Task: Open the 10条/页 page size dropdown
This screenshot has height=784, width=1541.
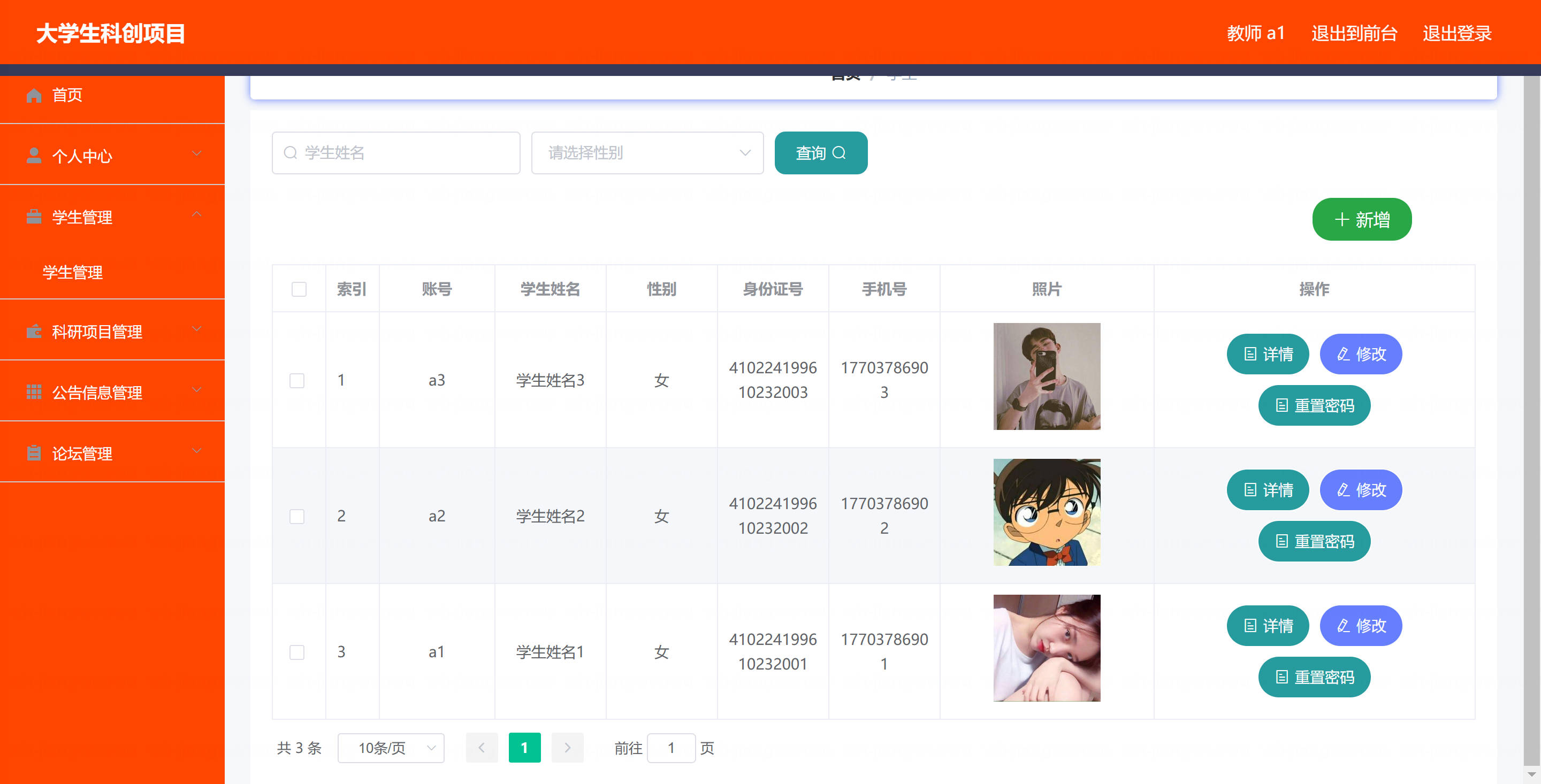Action: [391, 748]
